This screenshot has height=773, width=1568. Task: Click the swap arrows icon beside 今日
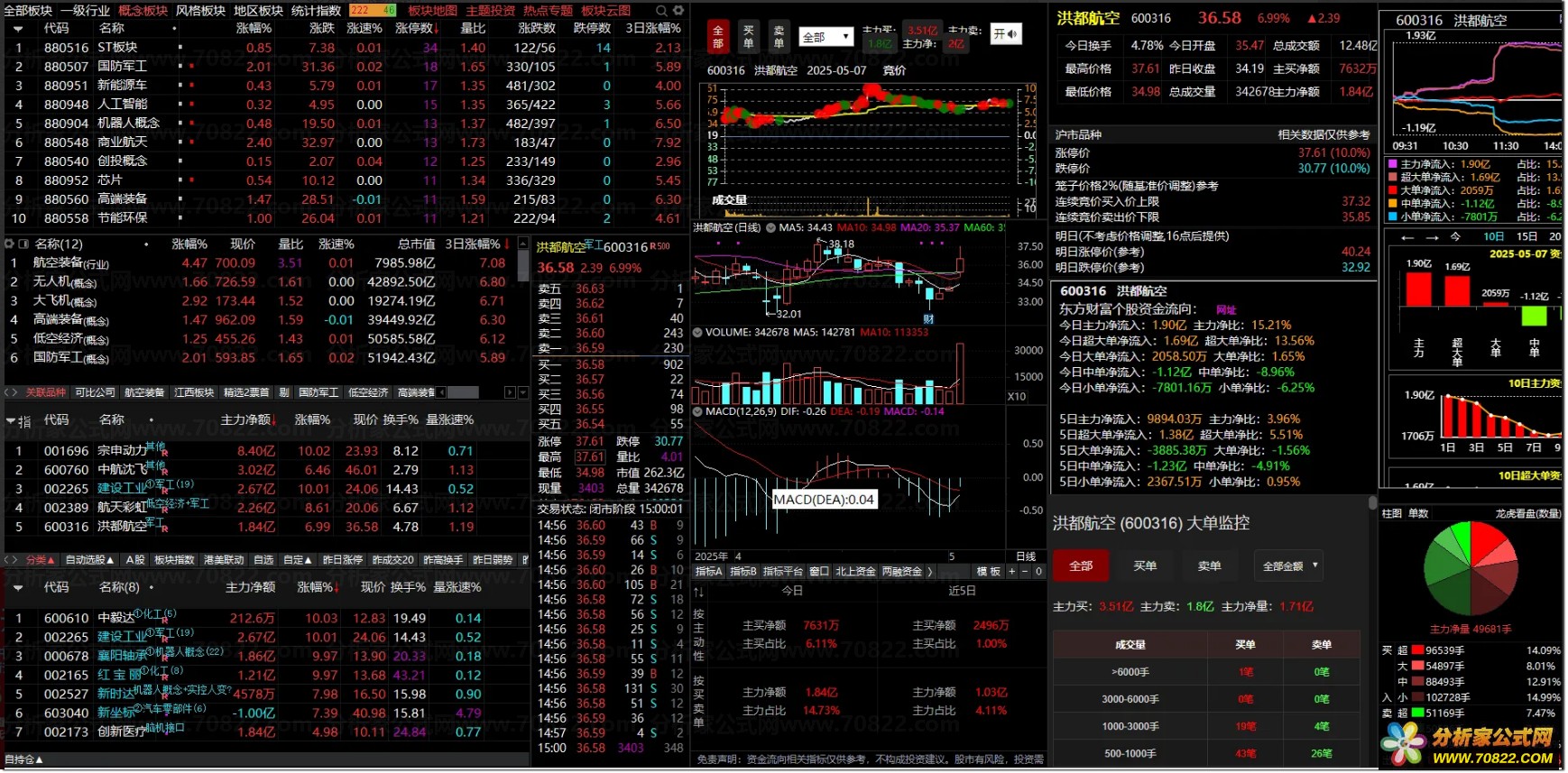(699, 592)
